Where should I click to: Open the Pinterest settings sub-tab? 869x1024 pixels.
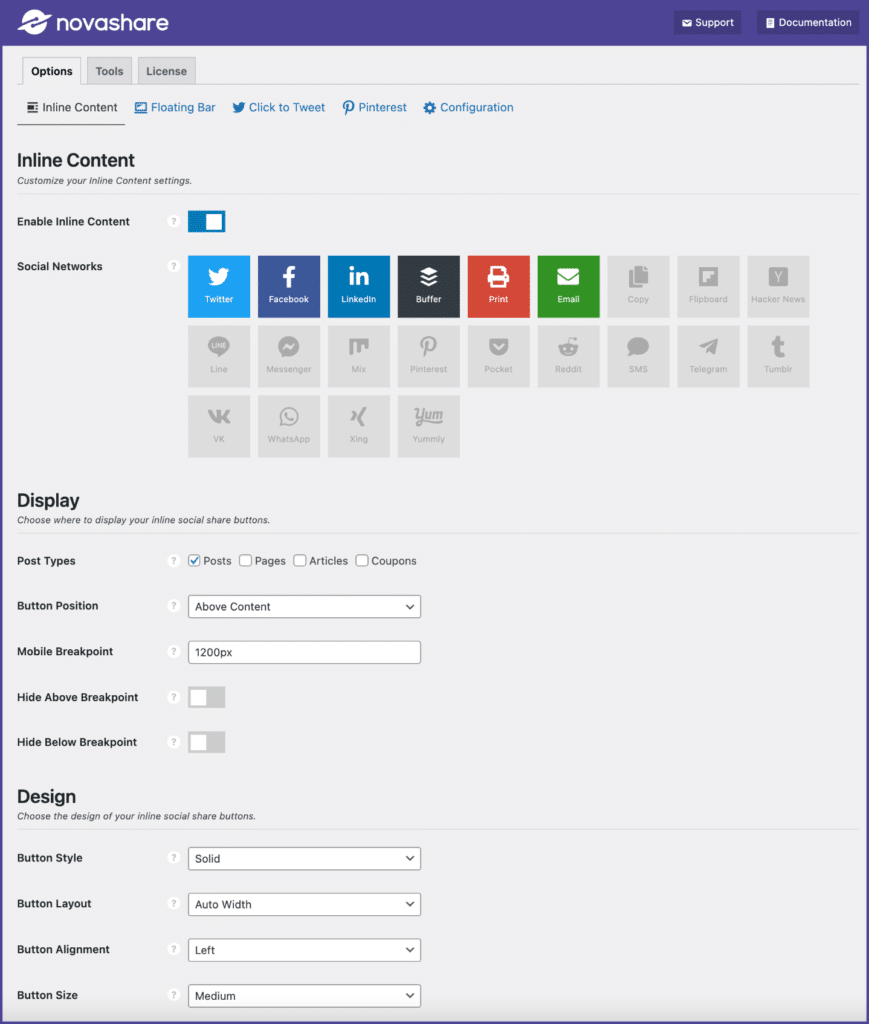(x=374, y=108)
